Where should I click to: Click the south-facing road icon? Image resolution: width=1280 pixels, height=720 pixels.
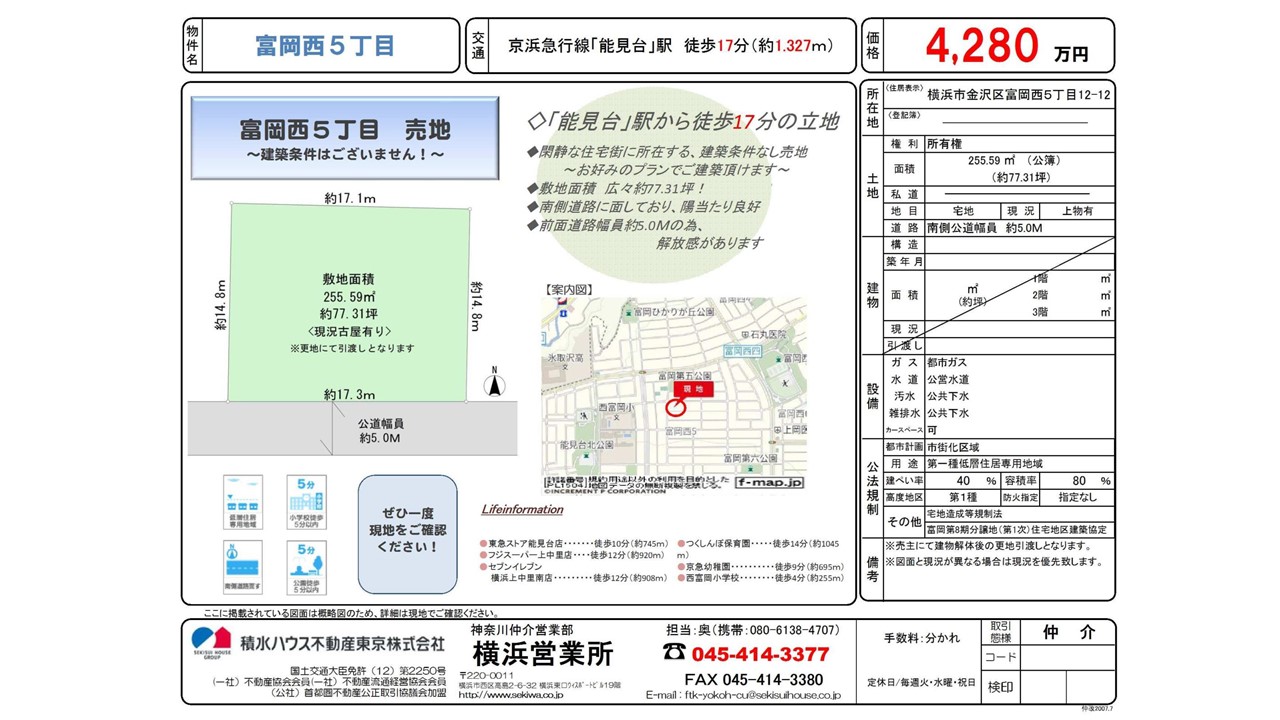pos(243,568)
